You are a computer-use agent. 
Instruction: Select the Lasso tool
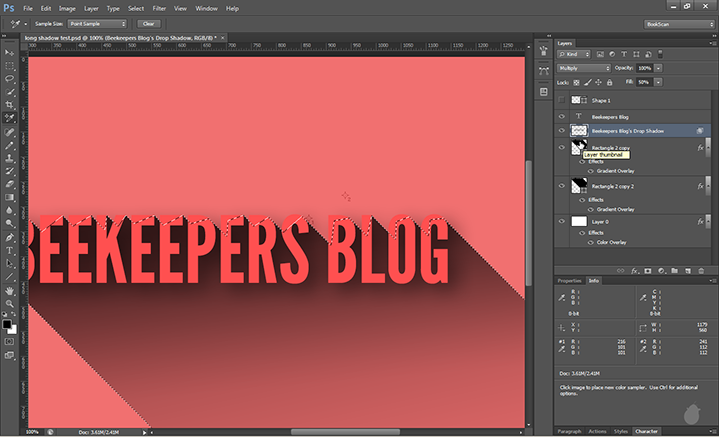[9, 77]
